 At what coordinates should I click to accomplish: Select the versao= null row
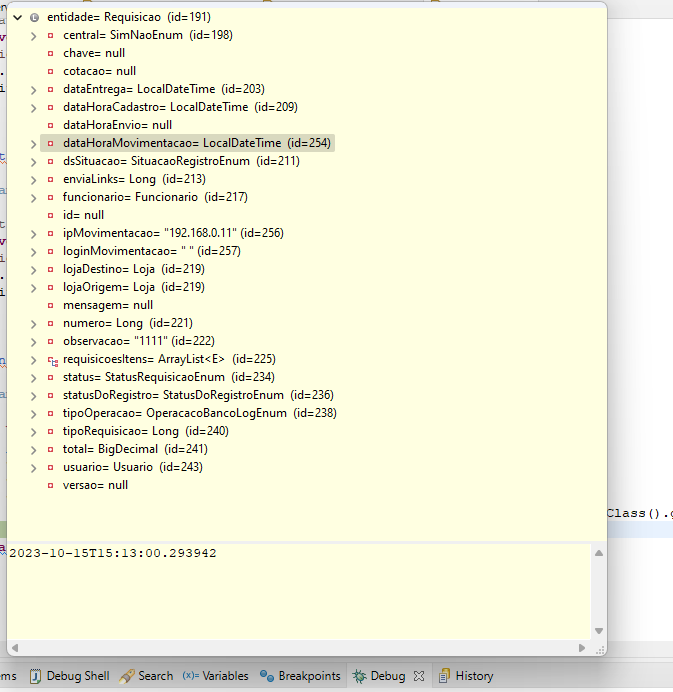[x=95, y=485]
